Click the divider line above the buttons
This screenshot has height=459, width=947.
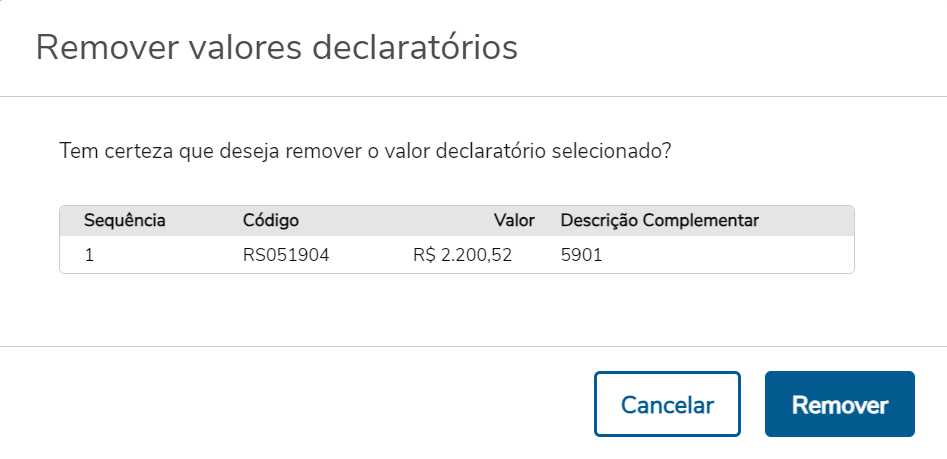click(473, 346)
